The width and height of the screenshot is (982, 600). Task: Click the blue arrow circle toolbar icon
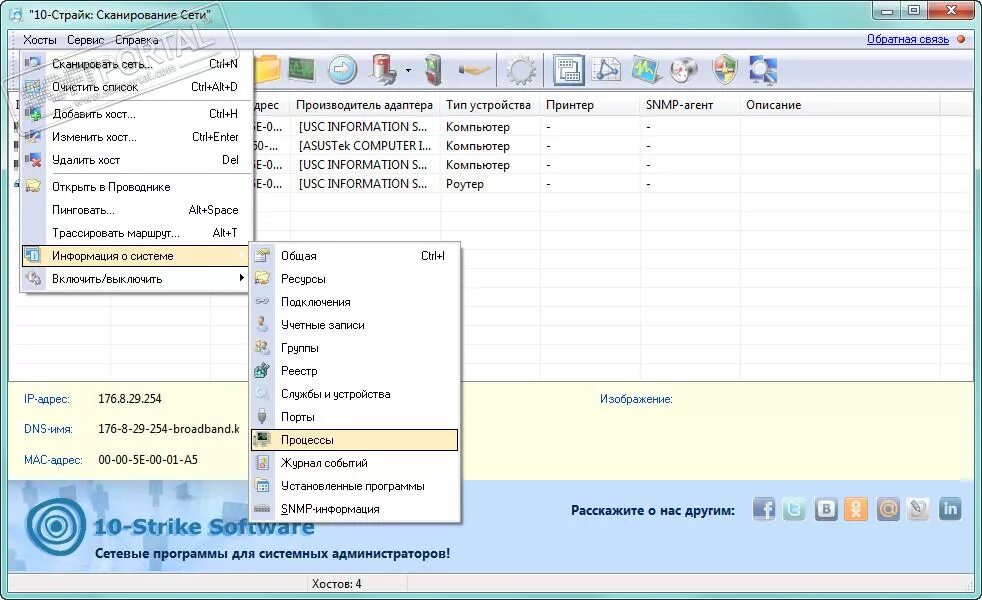click(342, 70)
